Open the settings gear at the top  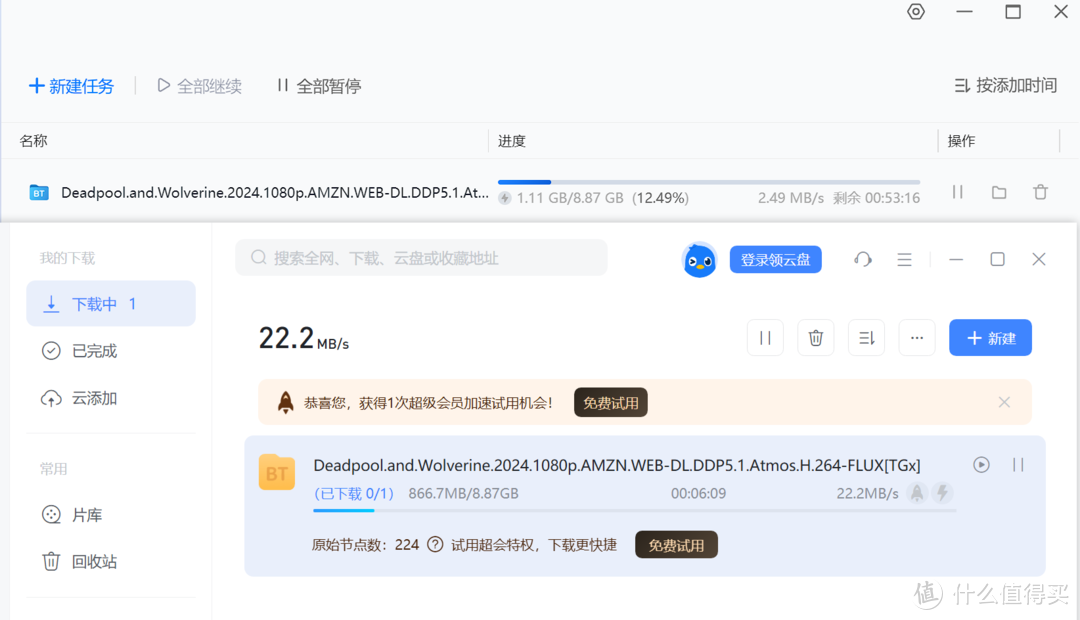pyautogui.click(x=915, y=12)
